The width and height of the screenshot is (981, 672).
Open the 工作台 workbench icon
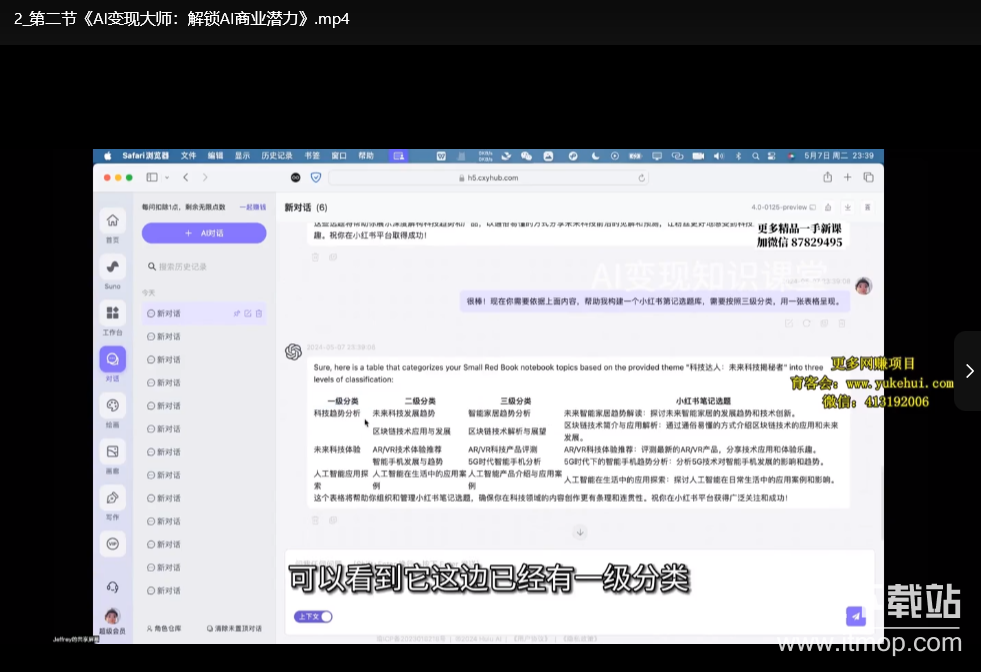113,313
